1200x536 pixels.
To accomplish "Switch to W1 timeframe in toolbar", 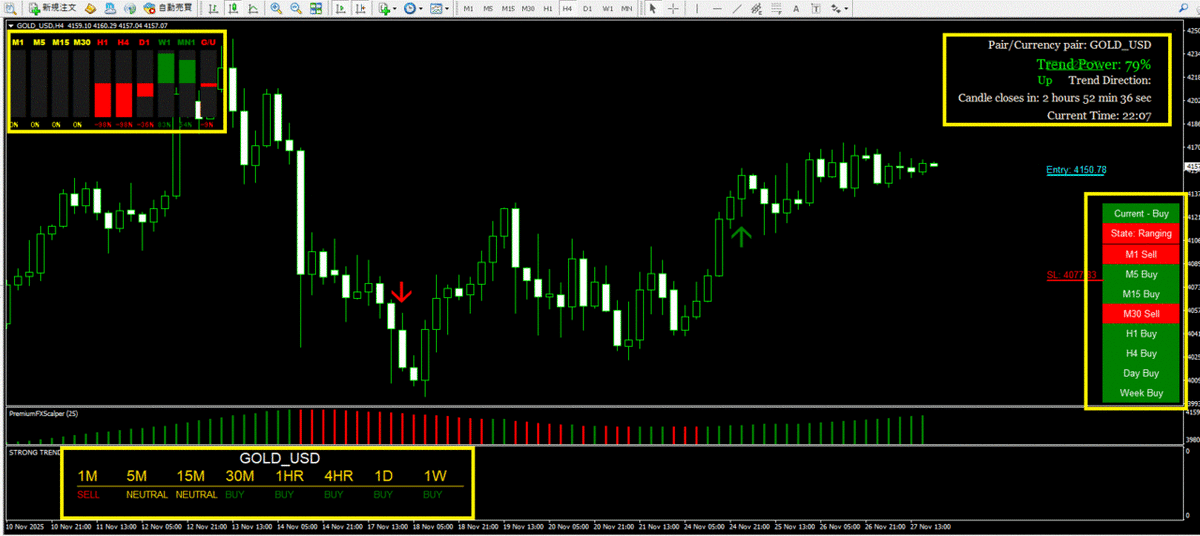I will pos(608,8).
